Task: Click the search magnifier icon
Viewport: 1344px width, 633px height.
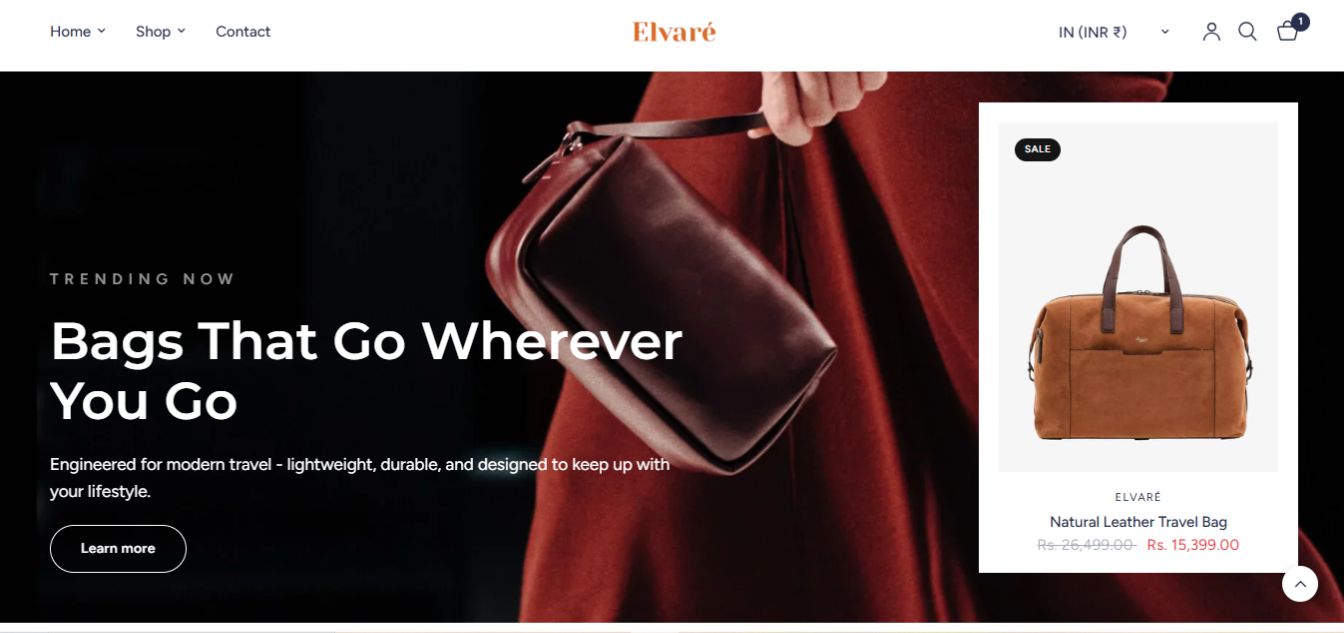Action: pos(1247,32)
